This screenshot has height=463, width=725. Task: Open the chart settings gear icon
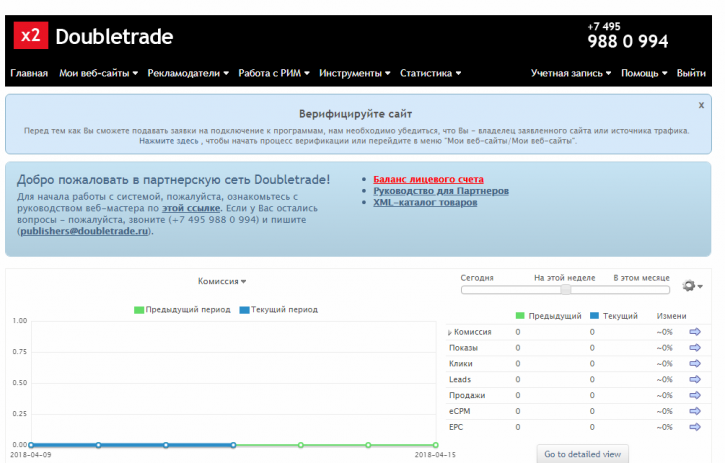click(x=692, y=286)
